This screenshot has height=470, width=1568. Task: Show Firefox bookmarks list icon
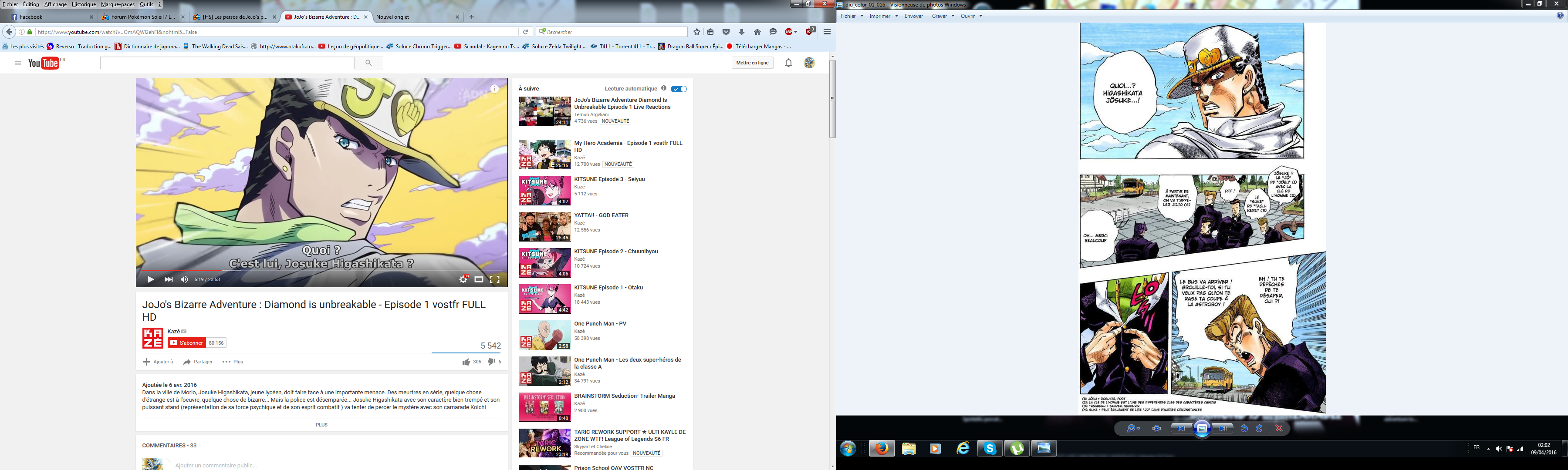[x=710, y=32]
